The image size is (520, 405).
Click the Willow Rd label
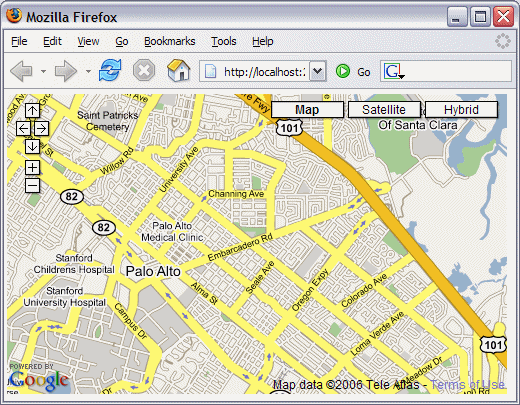tap(117, 161)
